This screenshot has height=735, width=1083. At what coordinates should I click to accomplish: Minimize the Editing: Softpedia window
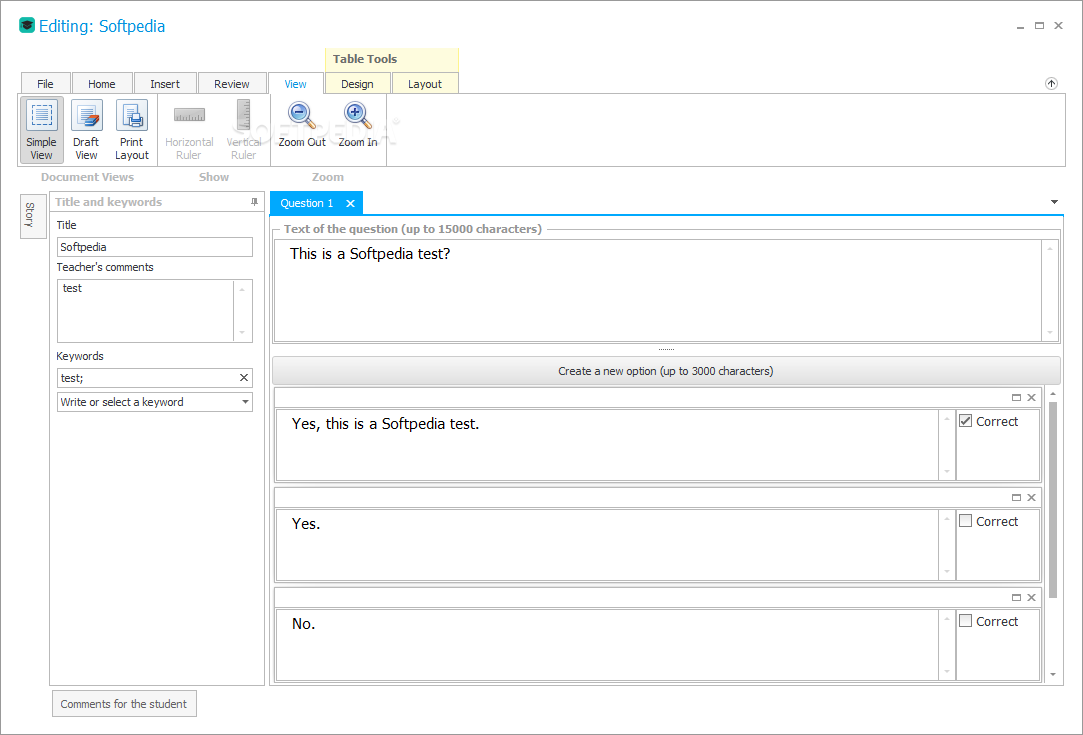(1020, 26)
